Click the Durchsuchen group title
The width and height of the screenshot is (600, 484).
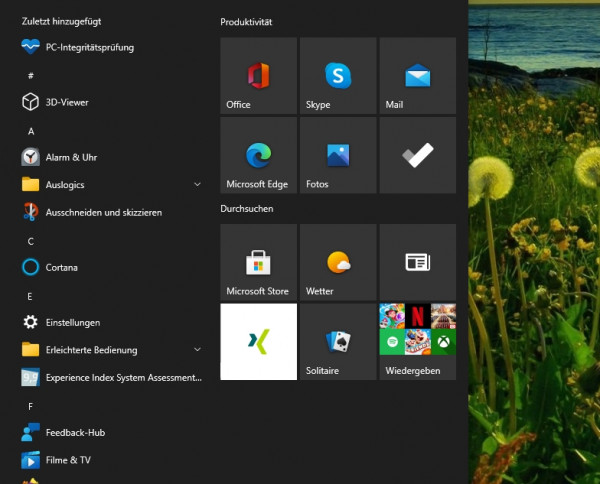click(x=247, y=209)
